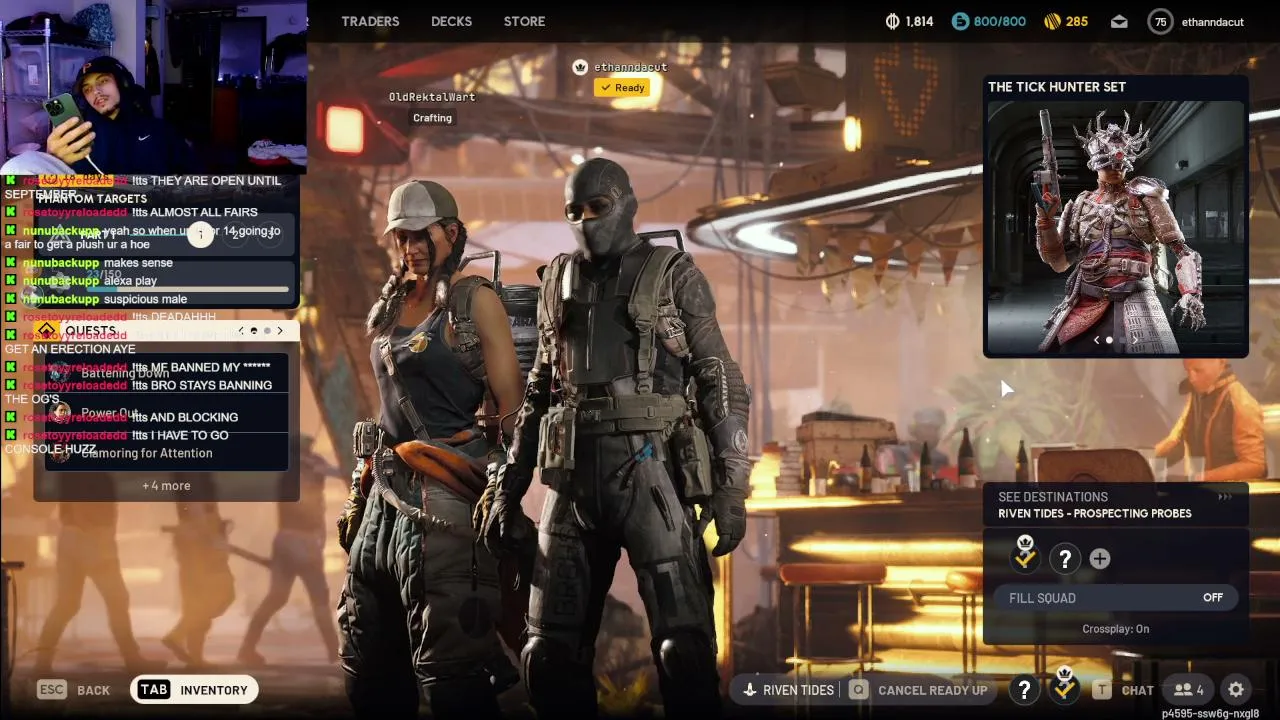Go to next quests page arrow
1280x720 pixels.
pyautogui.click(x=280, y=331)
